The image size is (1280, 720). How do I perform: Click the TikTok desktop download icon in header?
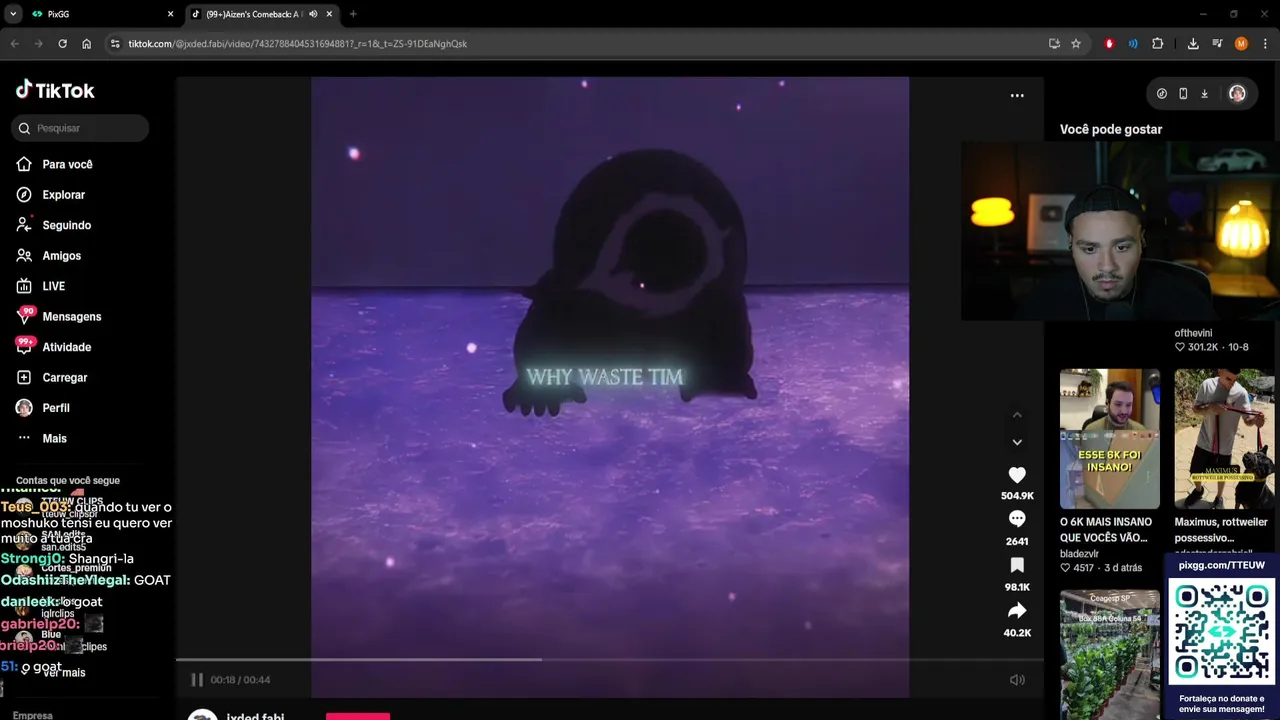[x=1204, y=94]
